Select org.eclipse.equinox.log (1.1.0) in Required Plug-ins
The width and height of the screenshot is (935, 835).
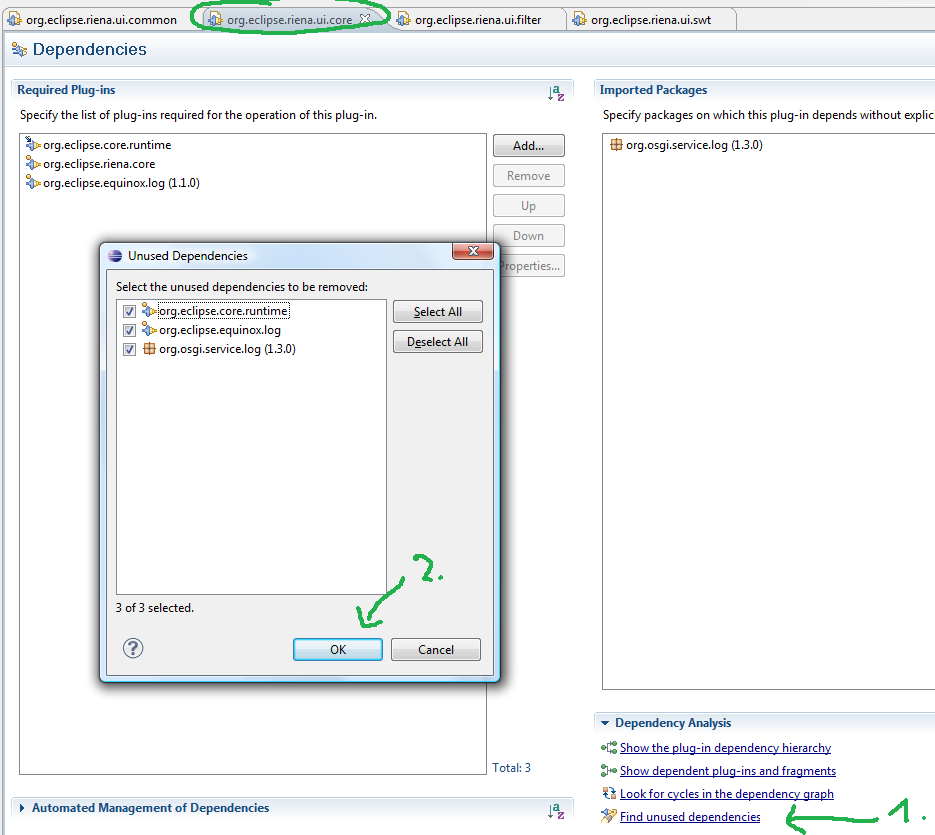coord(121,183)
